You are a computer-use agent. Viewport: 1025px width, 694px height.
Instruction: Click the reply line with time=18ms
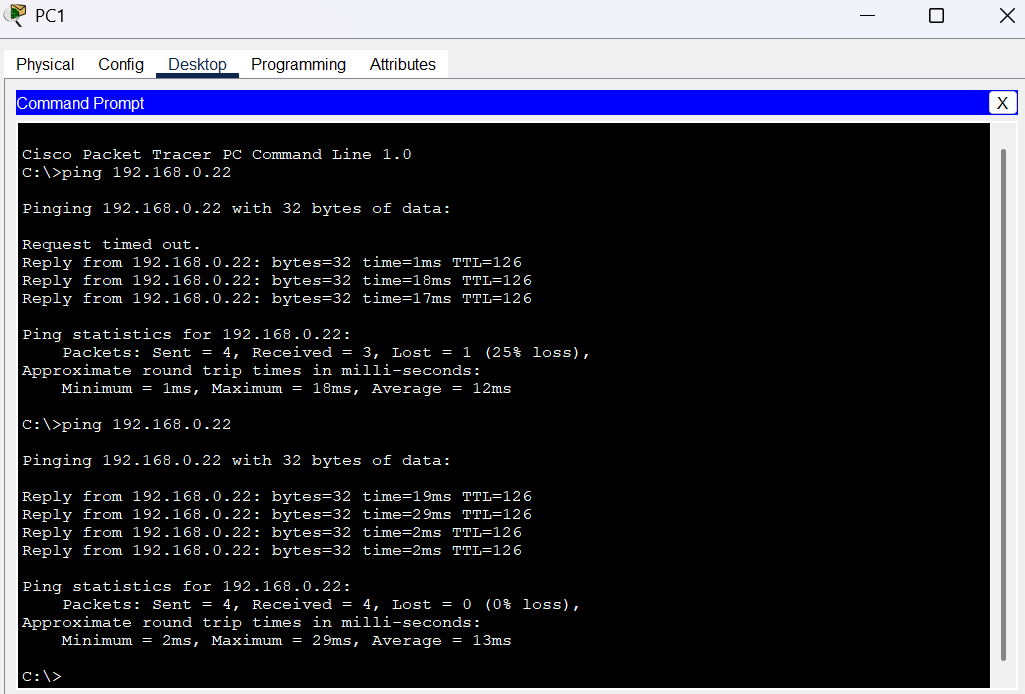click(x=277, y=280)
